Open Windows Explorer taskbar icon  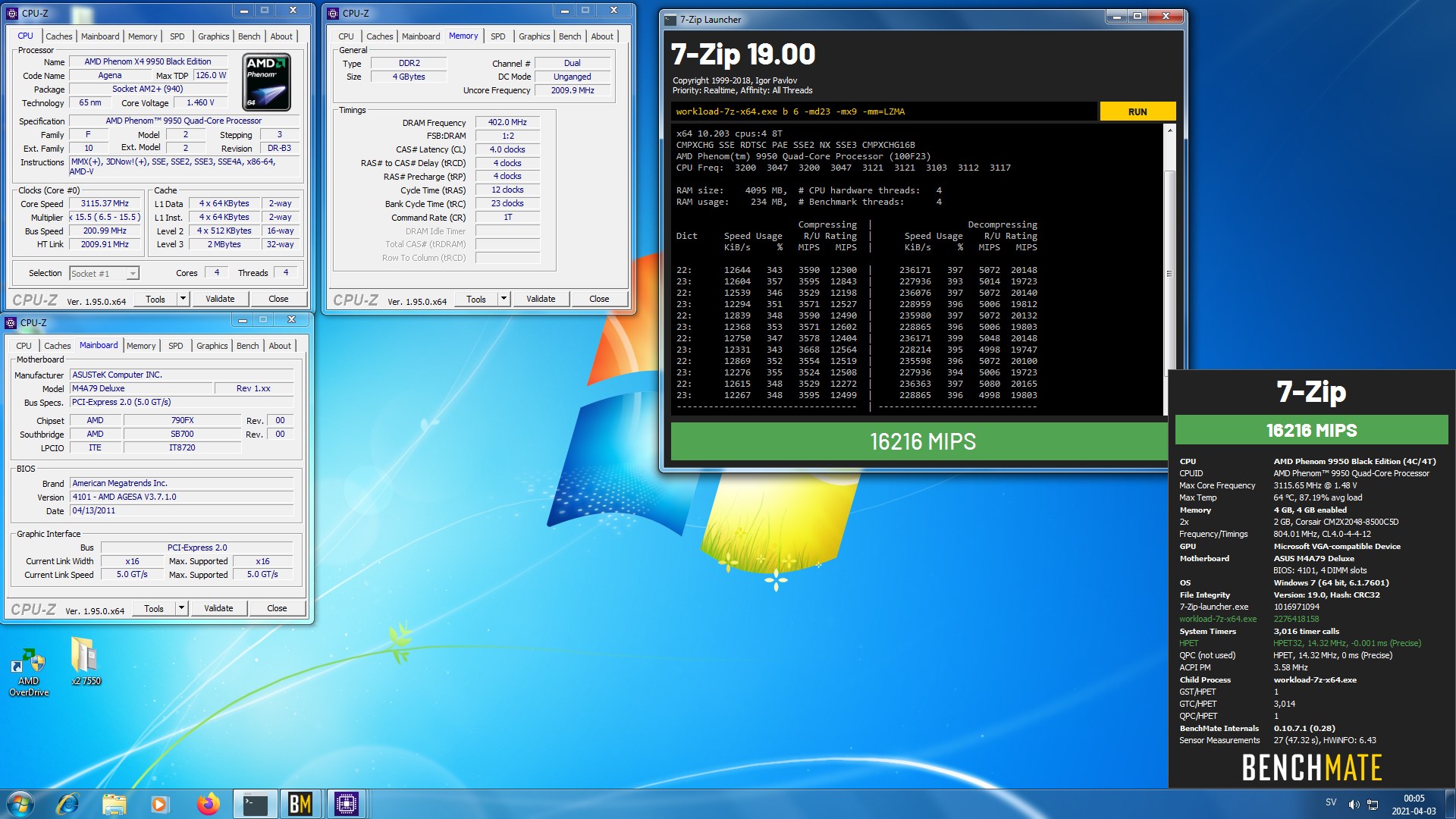click(x=114, y=804)
